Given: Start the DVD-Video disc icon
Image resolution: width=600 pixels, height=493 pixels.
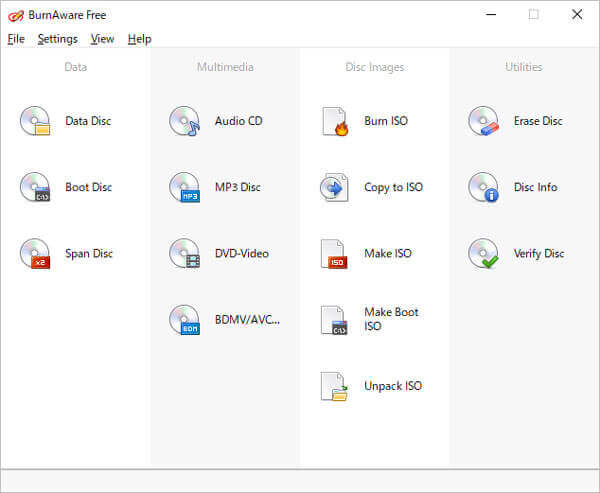Looking at the screenshot, I should [184, 254].
